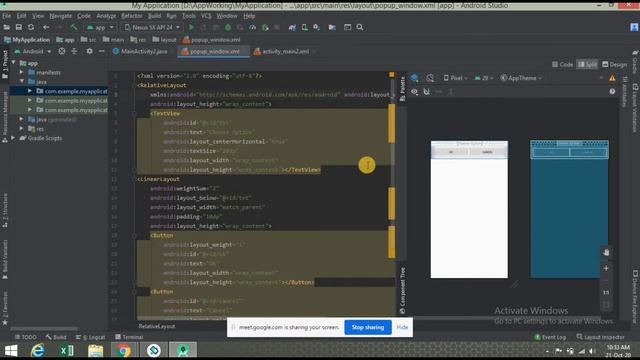Click the layout warning triangle icon

pos(612,78)
